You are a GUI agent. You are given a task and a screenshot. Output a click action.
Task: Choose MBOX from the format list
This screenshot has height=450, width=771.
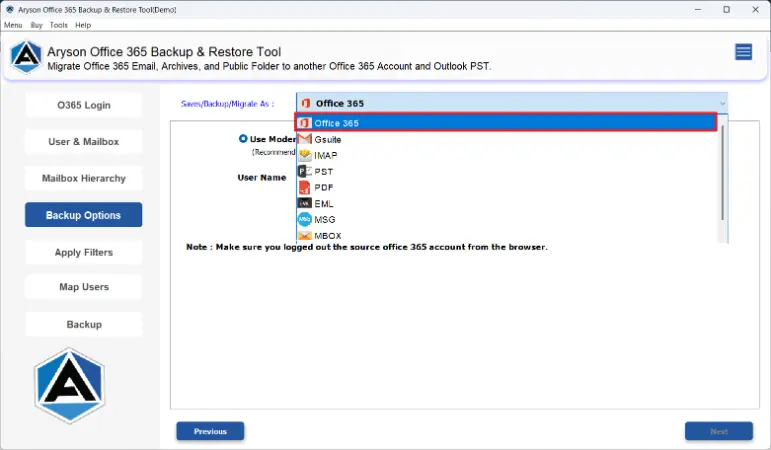tap(507, 236)
